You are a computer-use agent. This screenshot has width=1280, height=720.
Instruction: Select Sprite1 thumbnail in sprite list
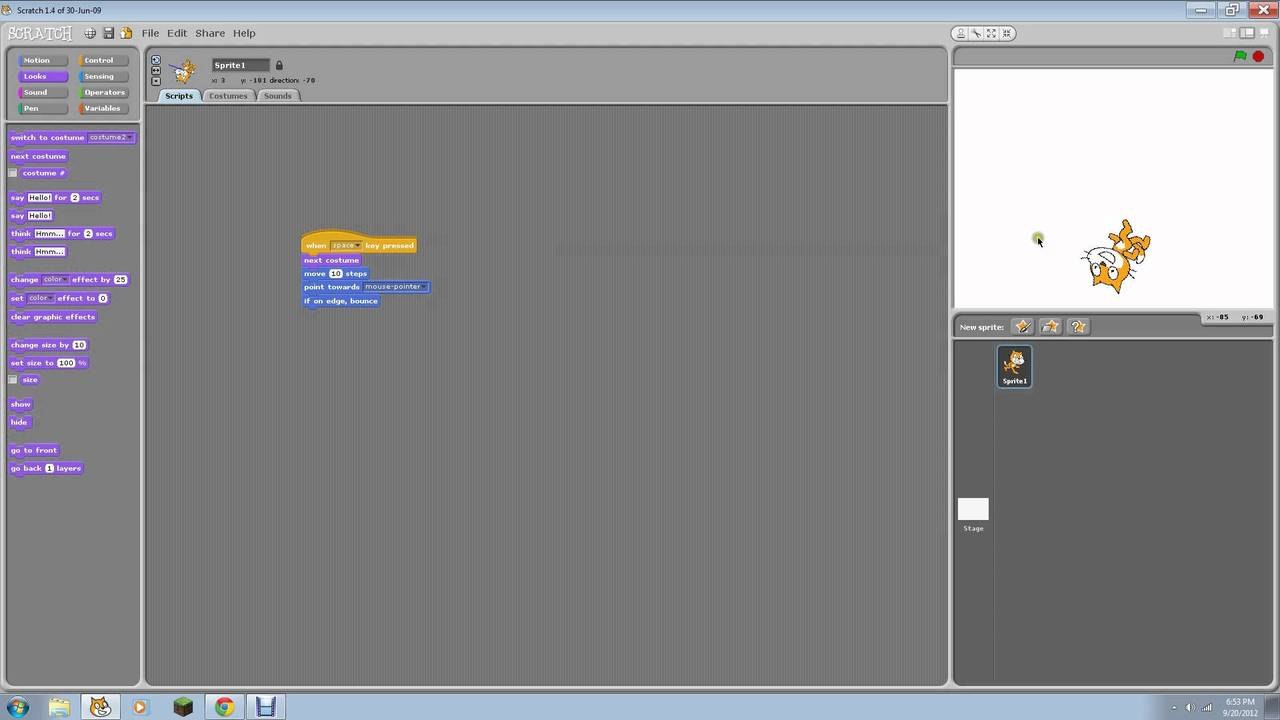click(1014, 366)
